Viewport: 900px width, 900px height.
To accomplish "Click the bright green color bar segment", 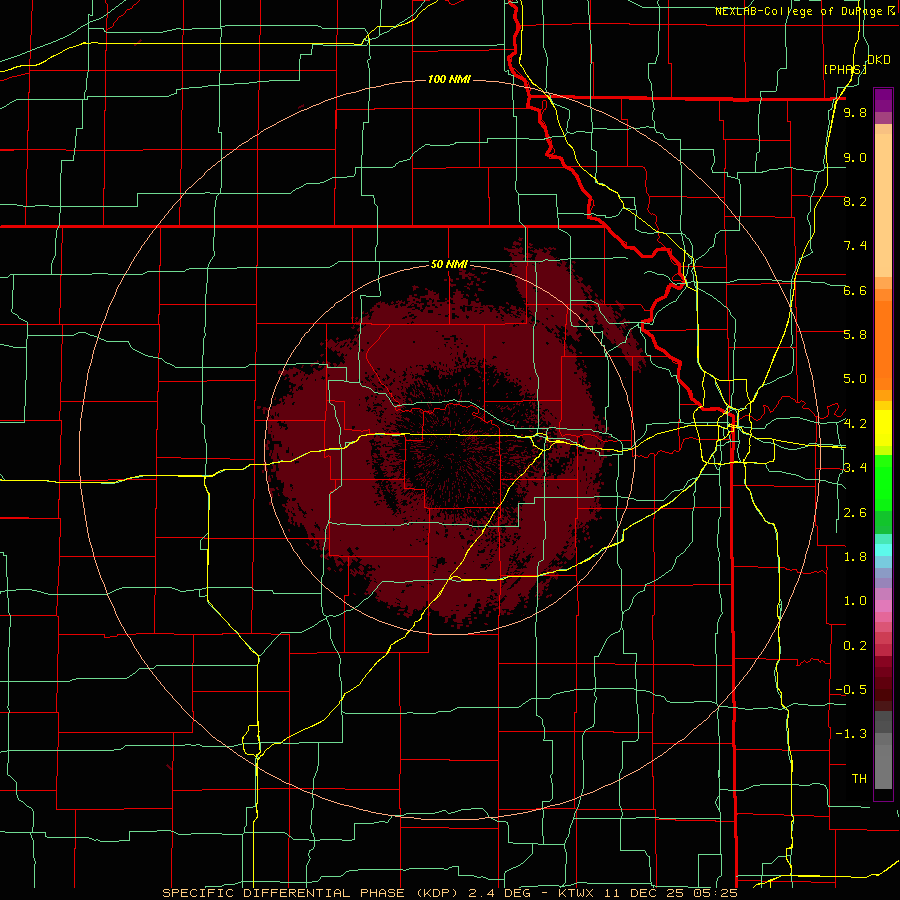I will (x=883, y=482).
